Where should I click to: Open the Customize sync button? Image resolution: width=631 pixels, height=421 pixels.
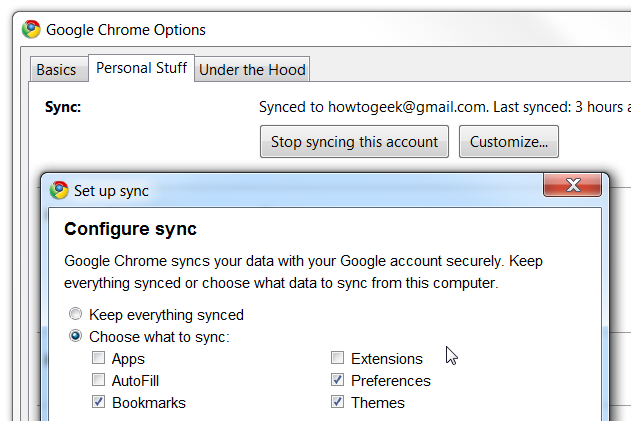coord(508,142)
